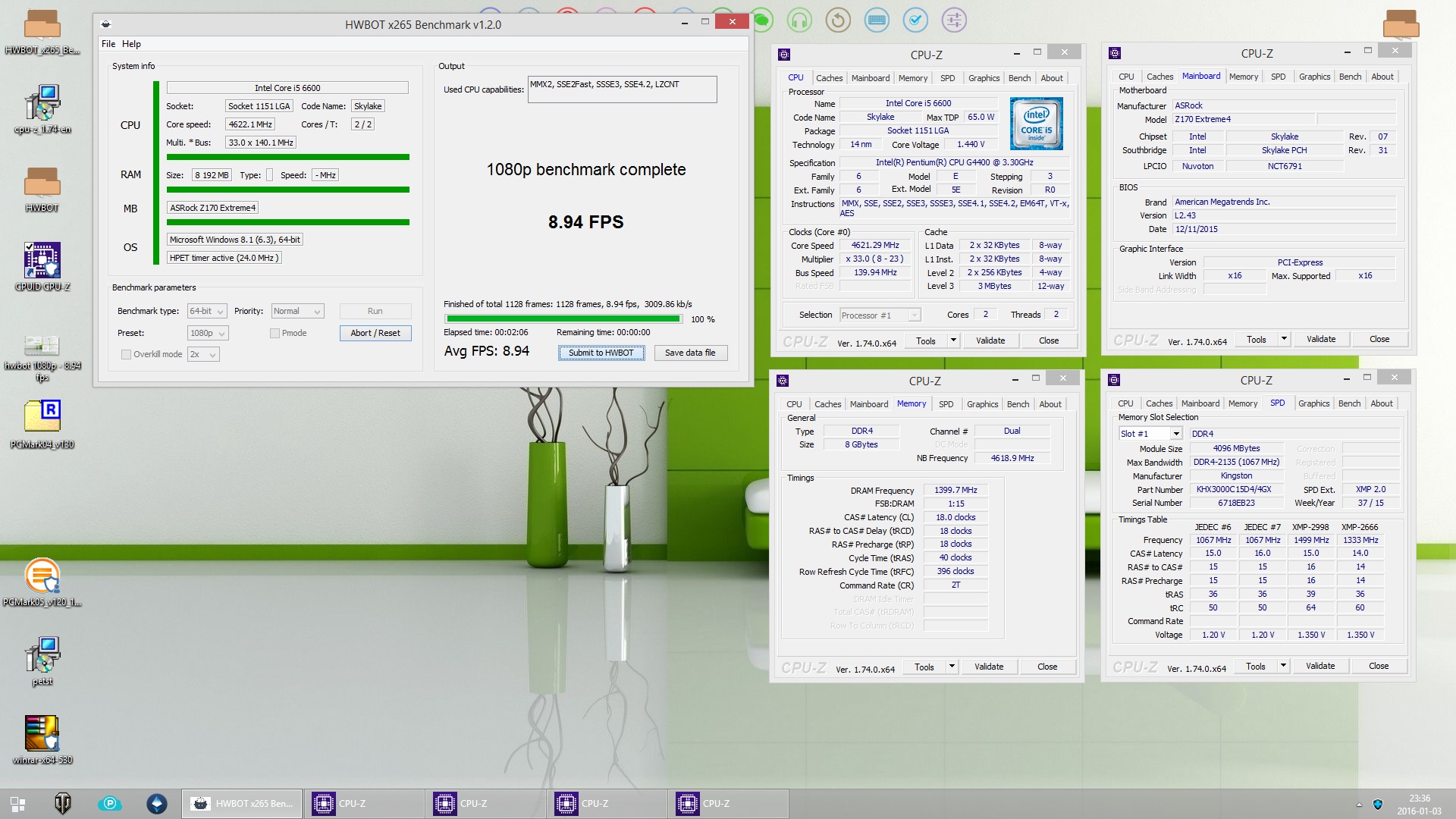Screen dimensions: 1456x819
Task: Open the Preset 1080p dropdown
Action: point(208,333)
